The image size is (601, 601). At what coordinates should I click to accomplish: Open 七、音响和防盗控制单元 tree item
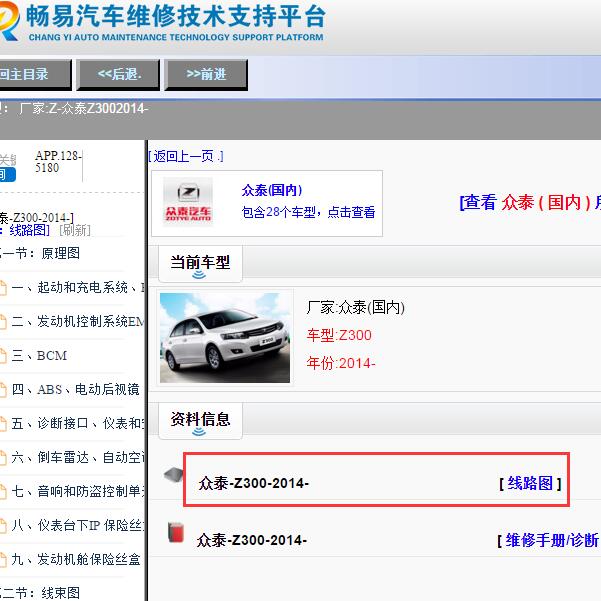[x=78, y=491]
